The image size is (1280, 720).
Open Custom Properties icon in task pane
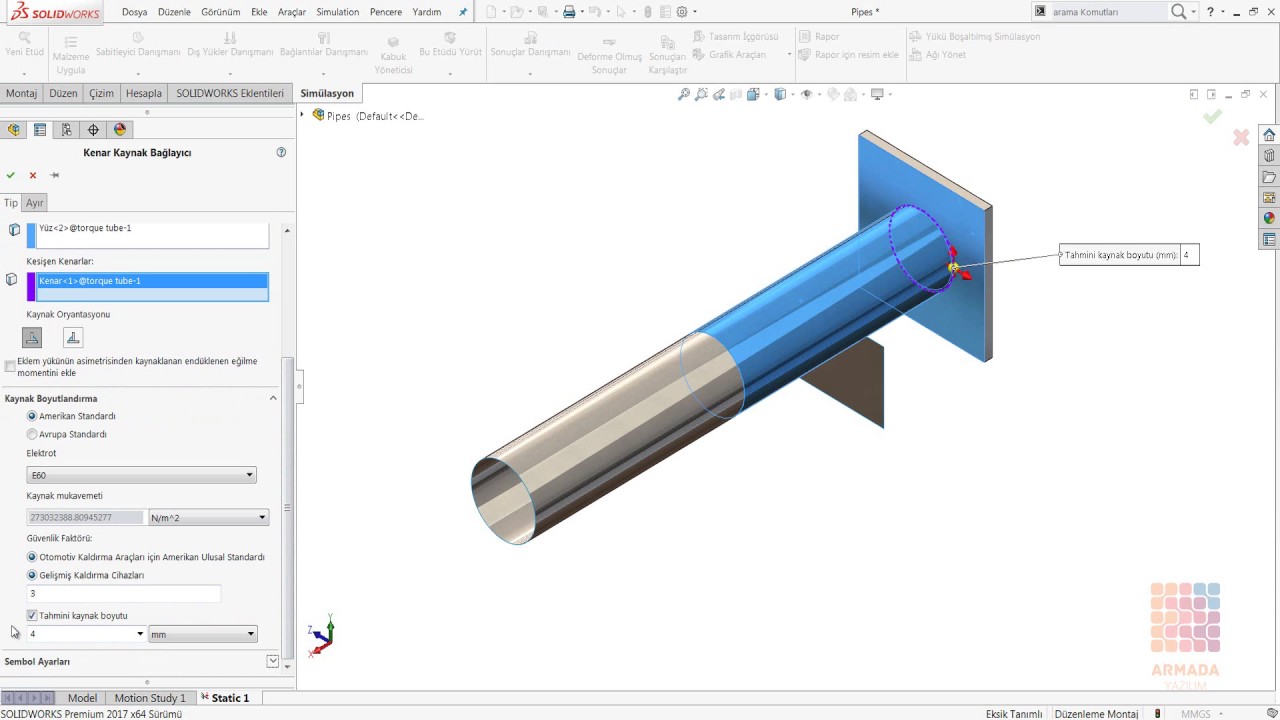pyautogui.click(x=1269, y=239)
